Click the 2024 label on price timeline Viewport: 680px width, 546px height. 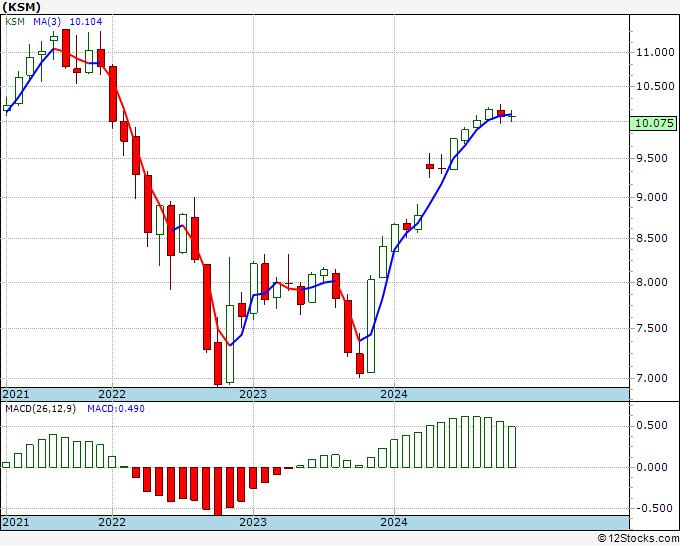click(394, 394)
